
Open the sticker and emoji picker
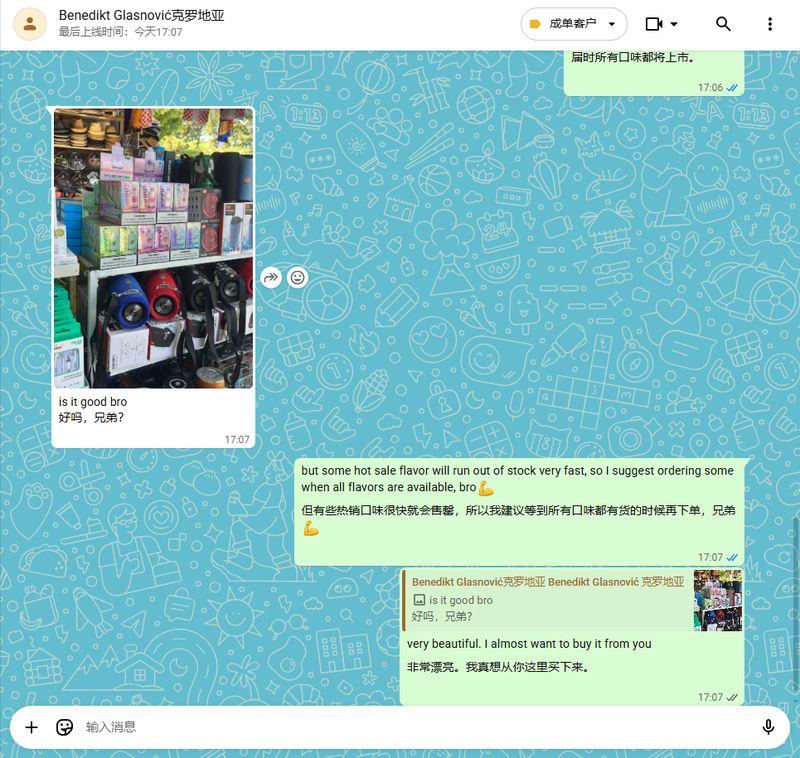(64, 727)
